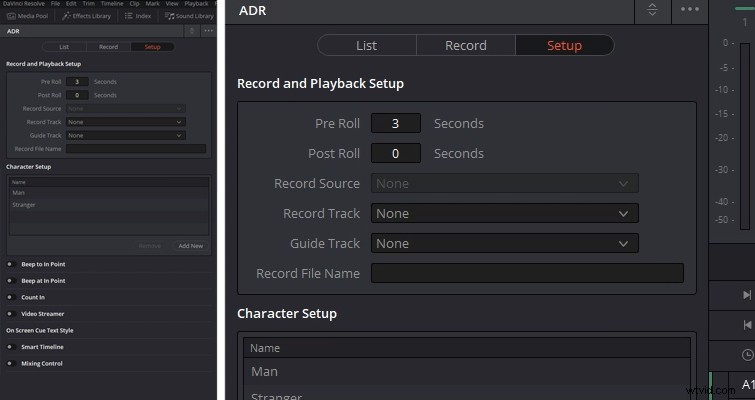The height and width of the screenshot is (400, 755).
Task: Open Record Source dropdown in small ADR panel
Action: click(126, 109)
